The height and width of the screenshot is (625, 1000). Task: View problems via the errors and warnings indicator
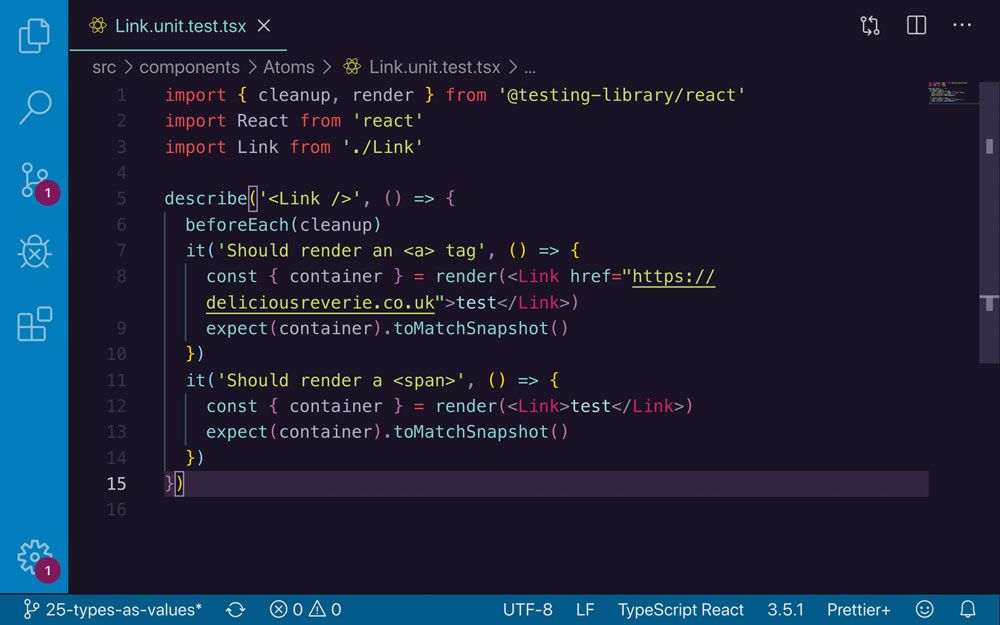point(305,609)
